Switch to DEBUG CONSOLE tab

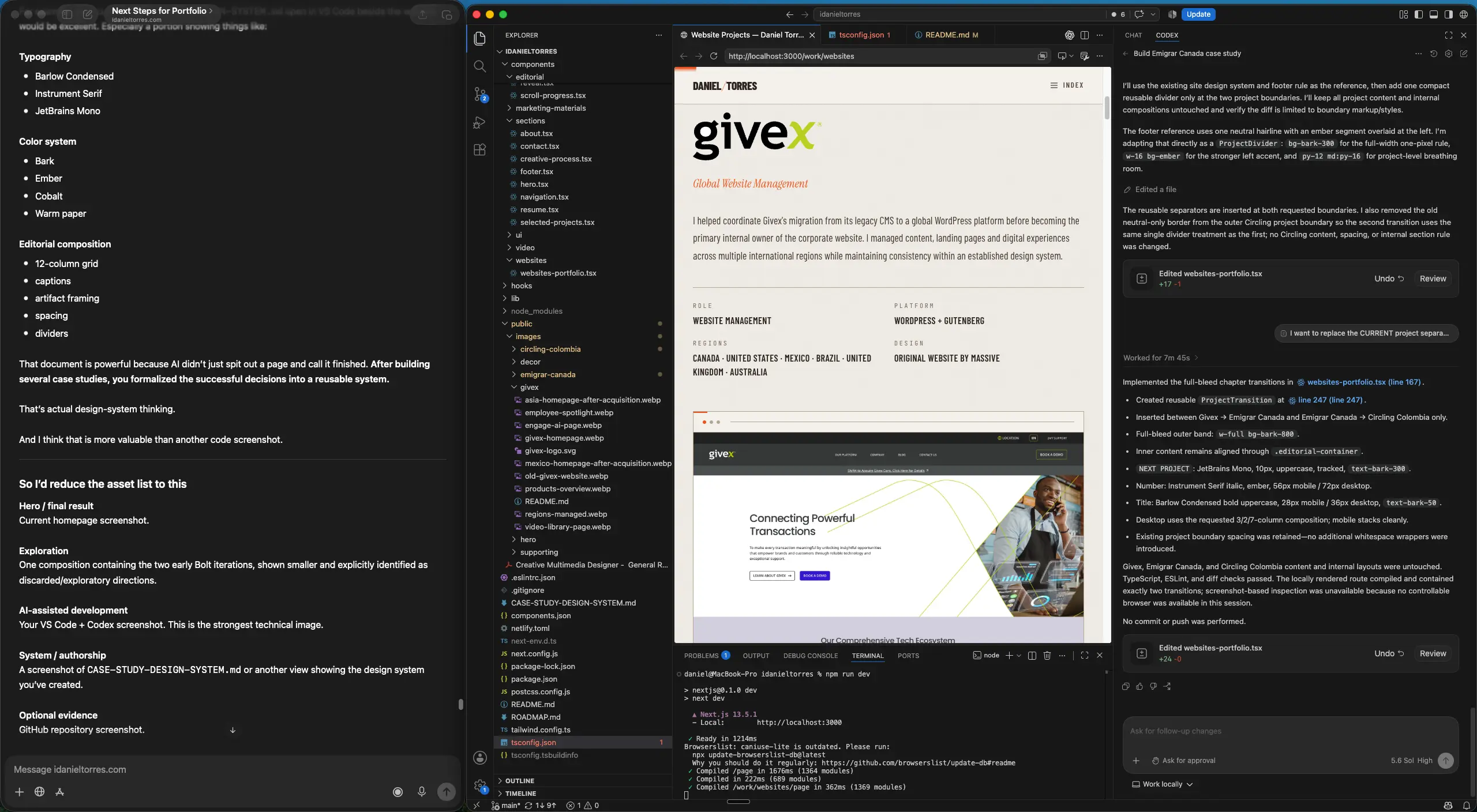(x=810, y=656)
